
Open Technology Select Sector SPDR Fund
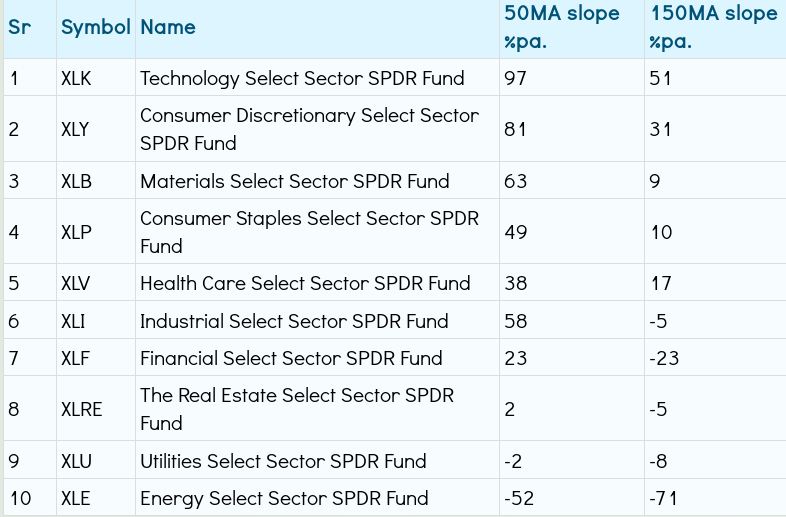[x=302, y=78]
